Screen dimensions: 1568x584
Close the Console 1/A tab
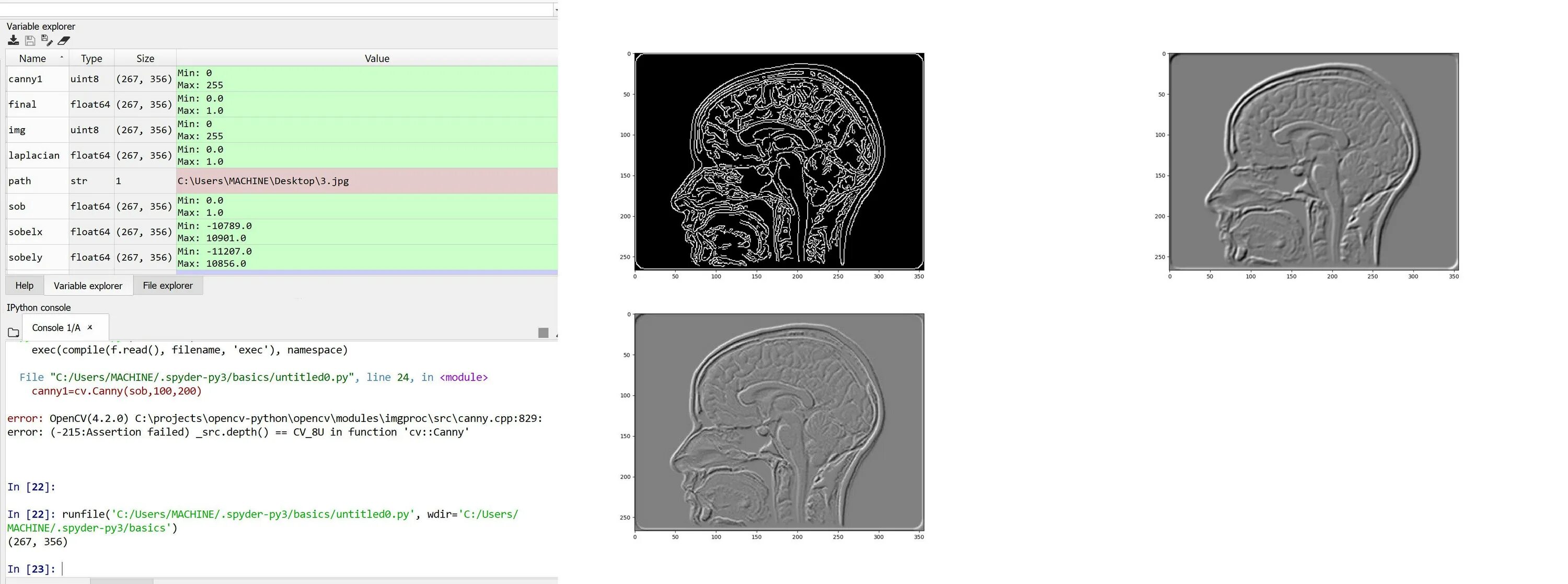click(90, 327)
